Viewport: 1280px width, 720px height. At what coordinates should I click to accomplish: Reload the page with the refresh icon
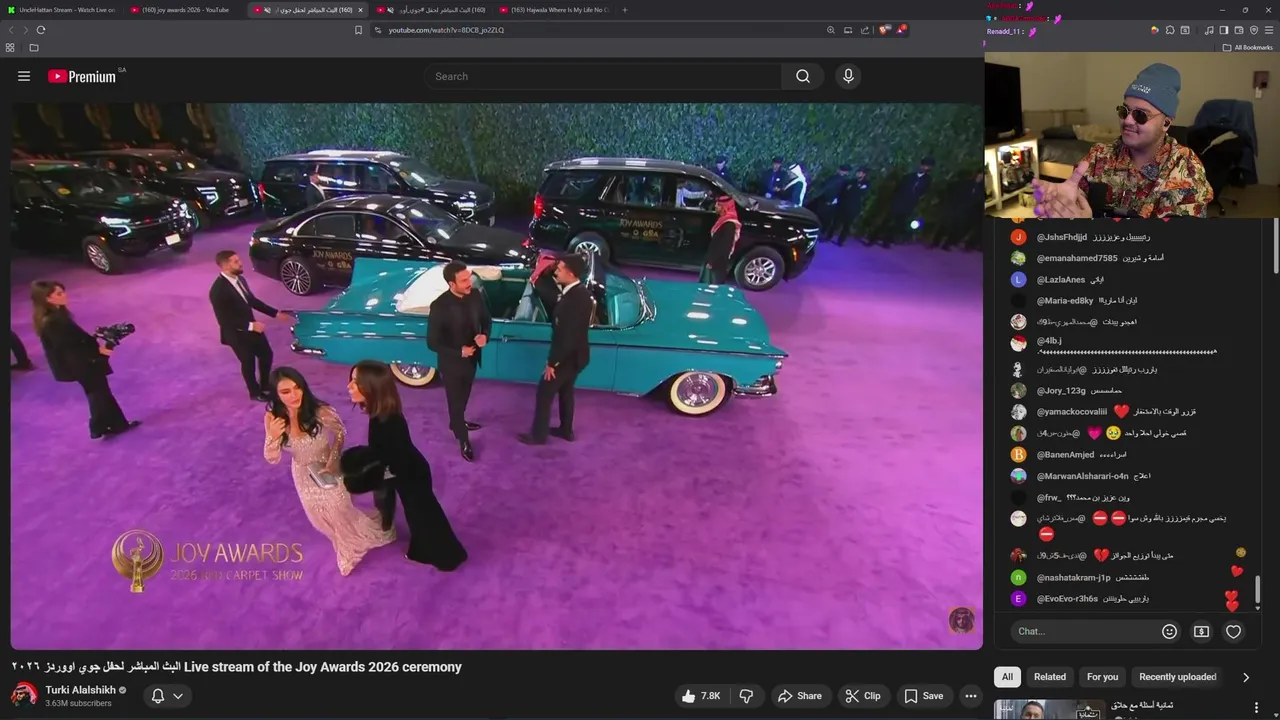(x=41, y=30)
